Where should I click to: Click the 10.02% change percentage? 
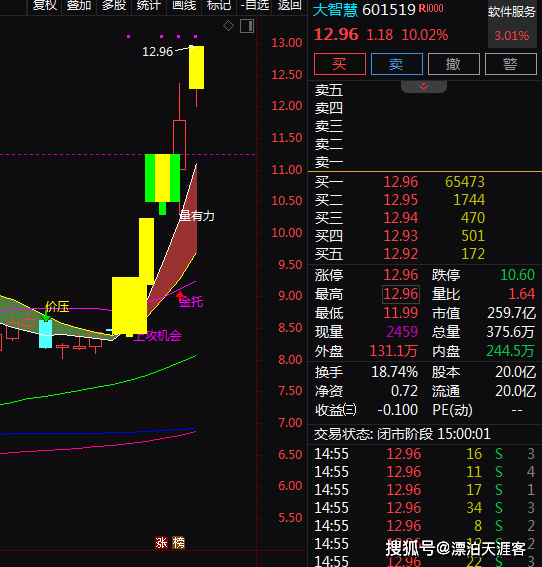pyautogui.click(x=425, y=35)
